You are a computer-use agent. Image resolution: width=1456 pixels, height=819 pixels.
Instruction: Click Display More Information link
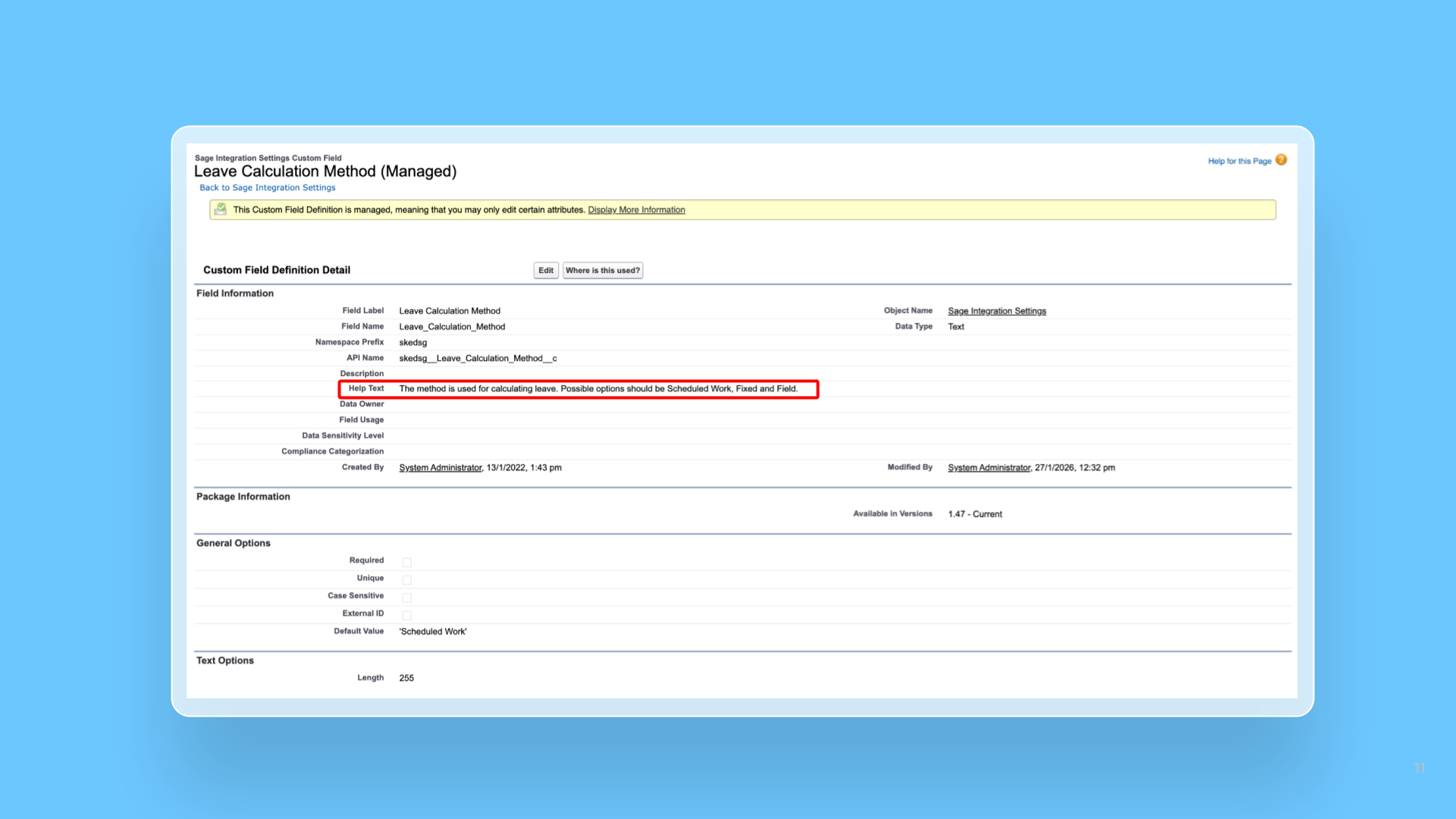(636, 210)
